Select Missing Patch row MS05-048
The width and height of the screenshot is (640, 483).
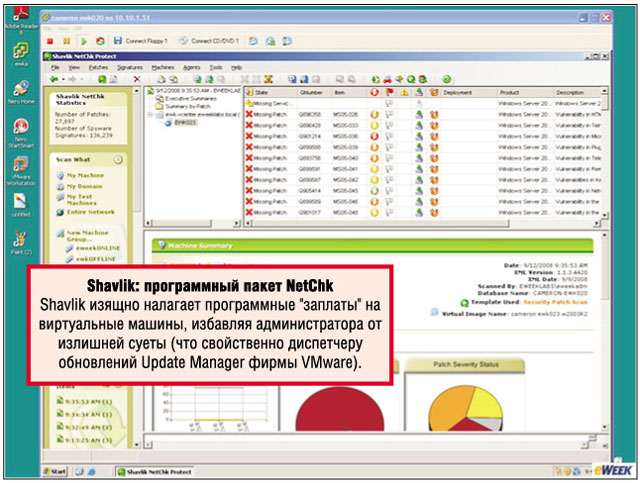(423, 212)
